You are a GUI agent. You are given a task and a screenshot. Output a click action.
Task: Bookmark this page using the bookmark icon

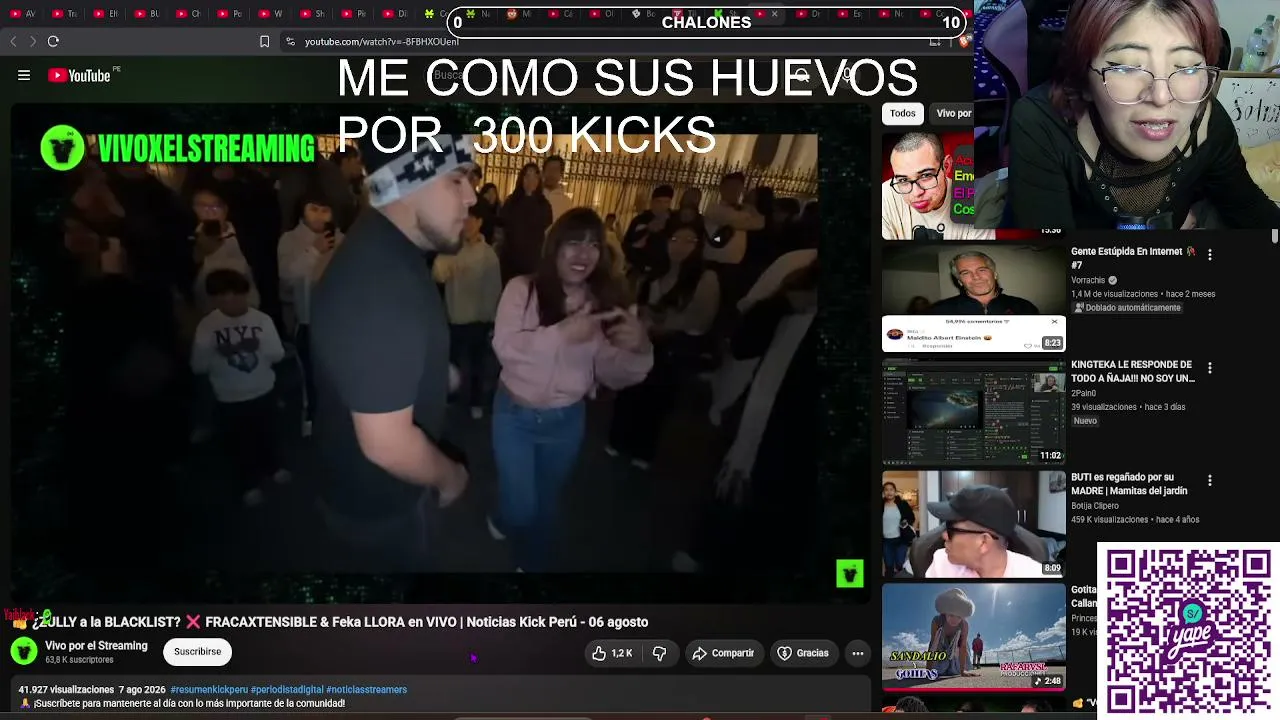point(264,41)
